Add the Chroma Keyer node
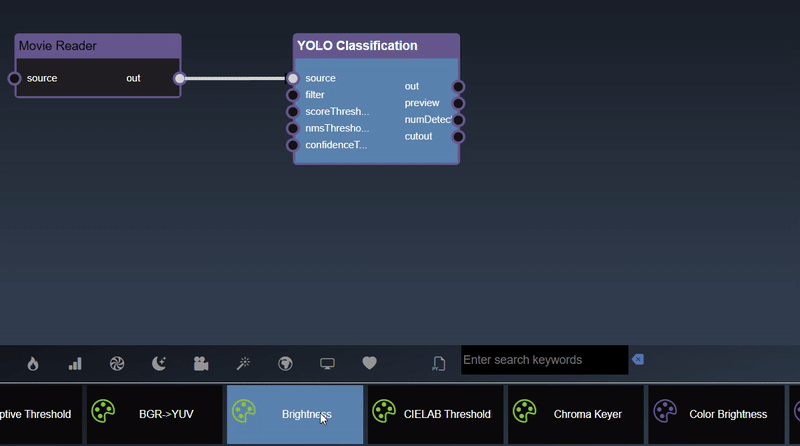Screen dimensions: 800x446 point(575,414)
